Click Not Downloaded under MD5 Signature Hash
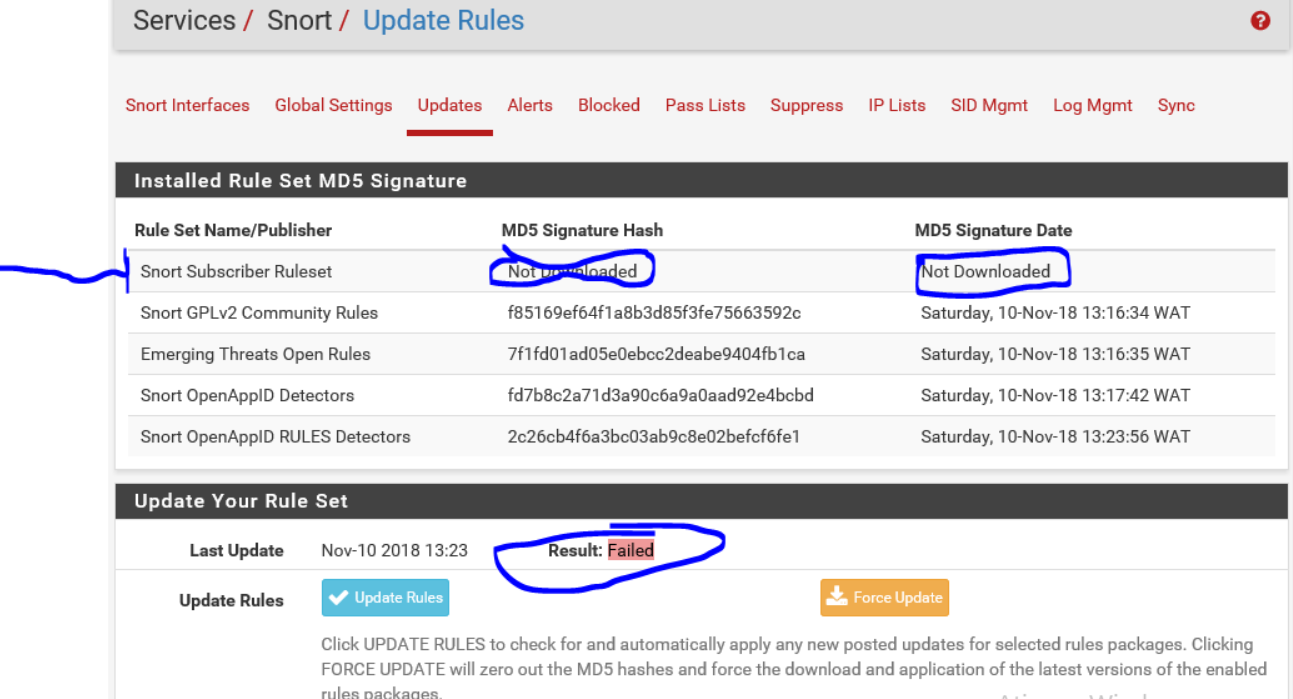Viewport: 1293px width, 699px height. [x=572, y=271]
